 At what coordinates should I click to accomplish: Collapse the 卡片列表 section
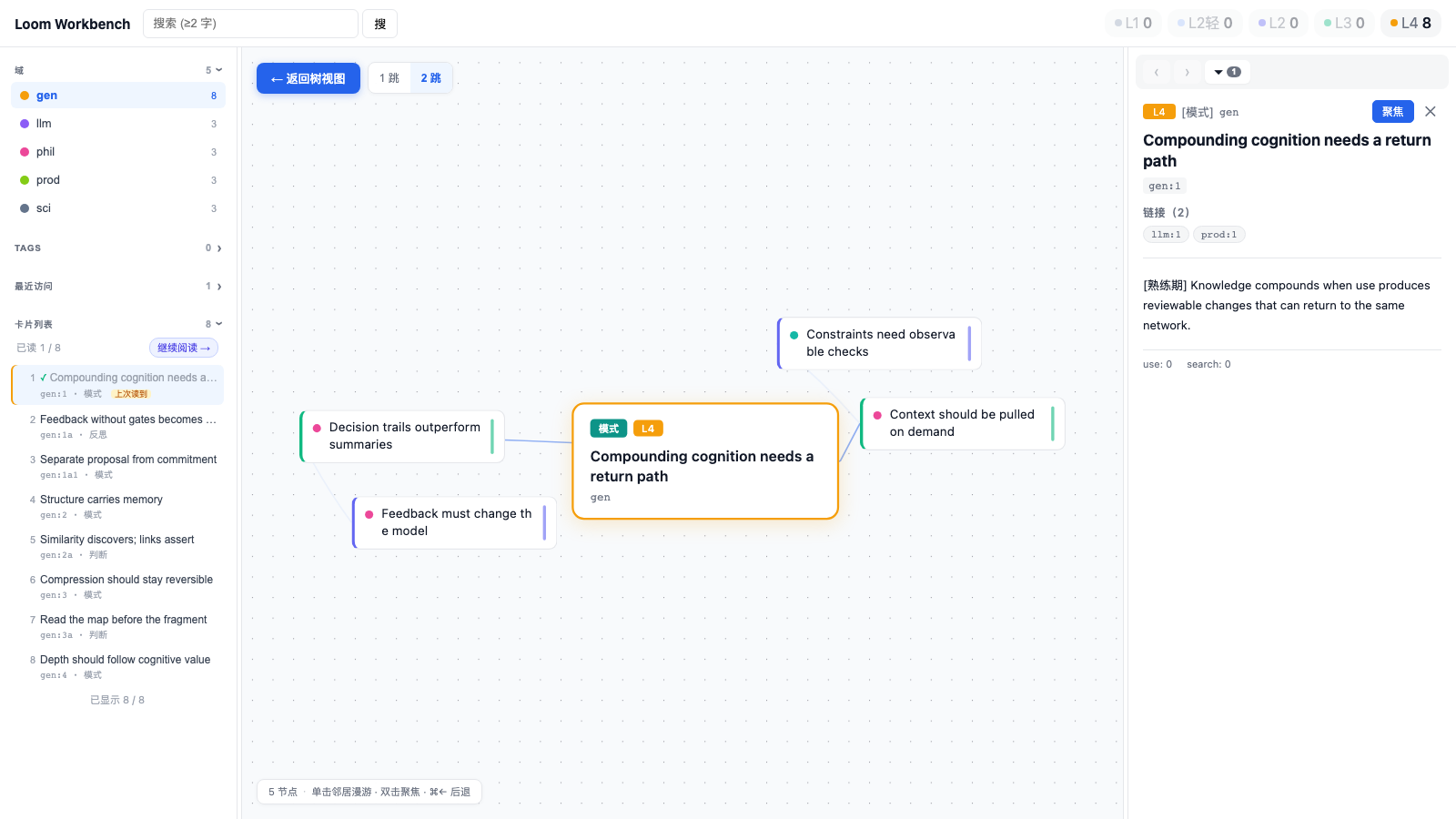pyautogui.click(x=118, y=324)
